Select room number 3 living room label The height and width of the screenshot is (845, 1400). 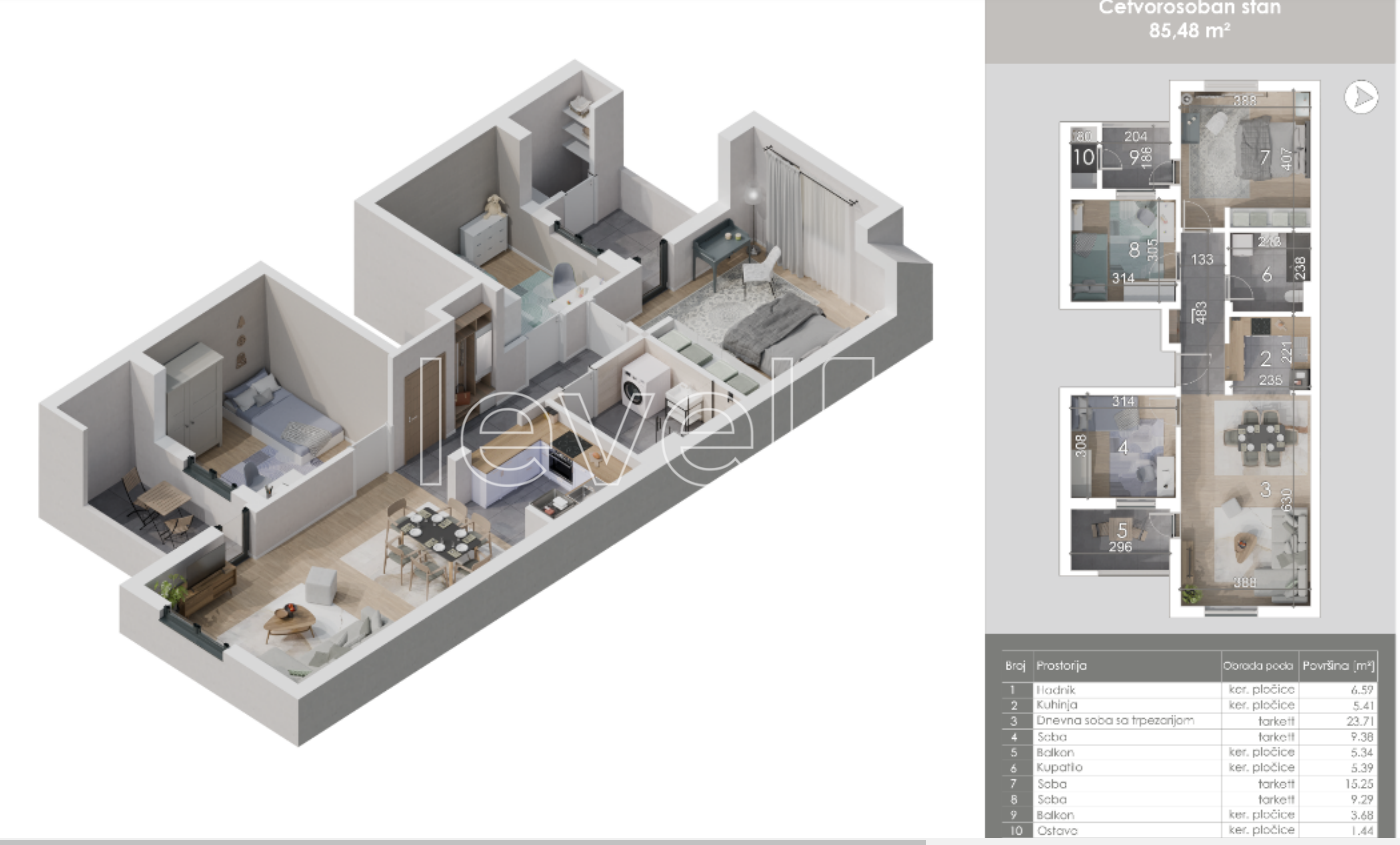click(1265, 490)
